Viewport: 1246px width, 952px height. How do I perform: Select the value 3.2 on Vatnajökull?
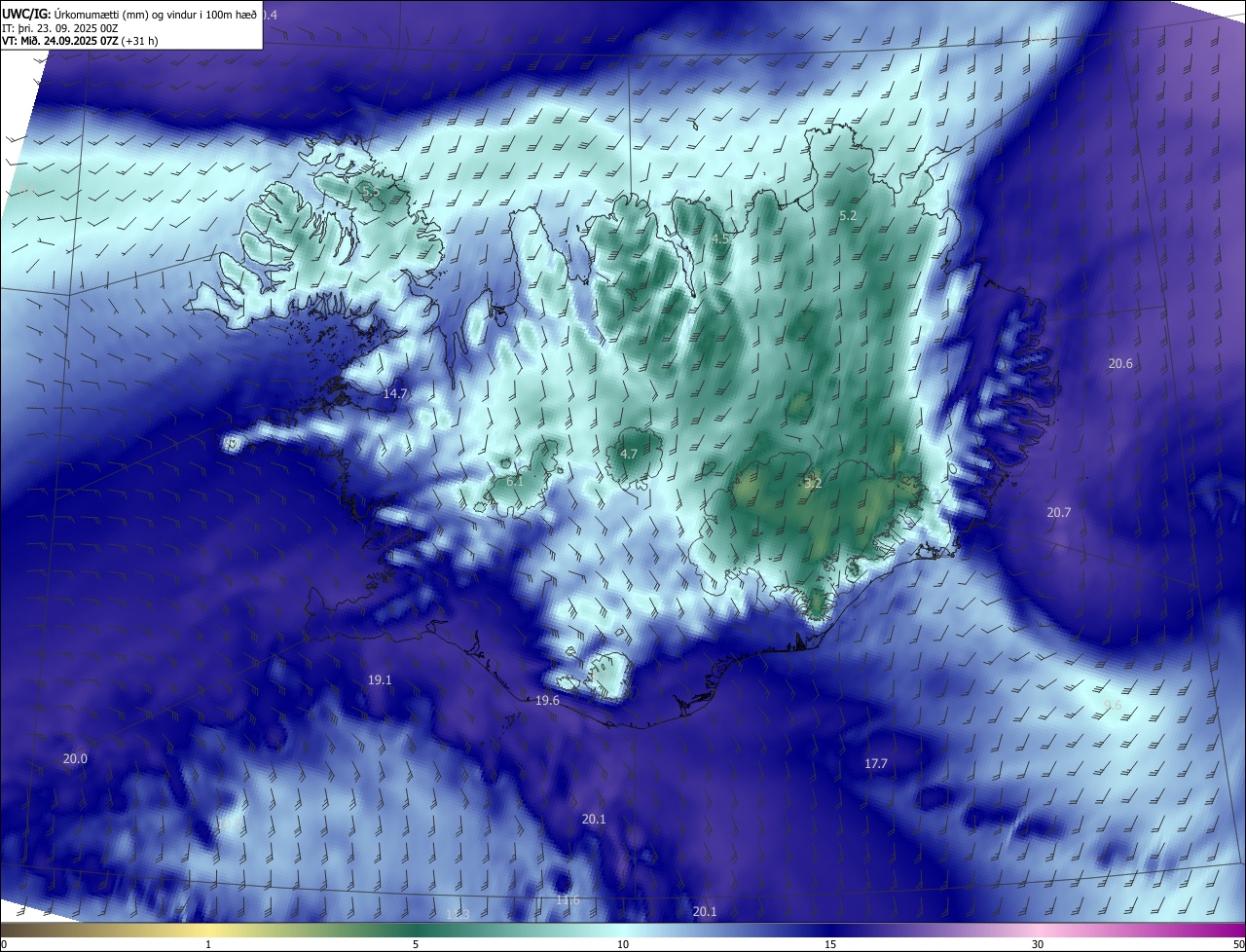[x=813, y=483]
